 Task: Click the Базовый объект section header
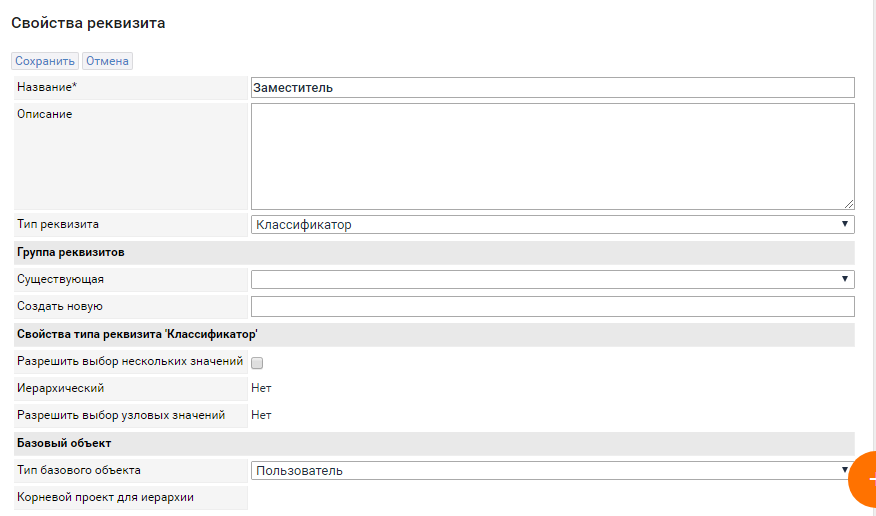click(x=64, y=442)
